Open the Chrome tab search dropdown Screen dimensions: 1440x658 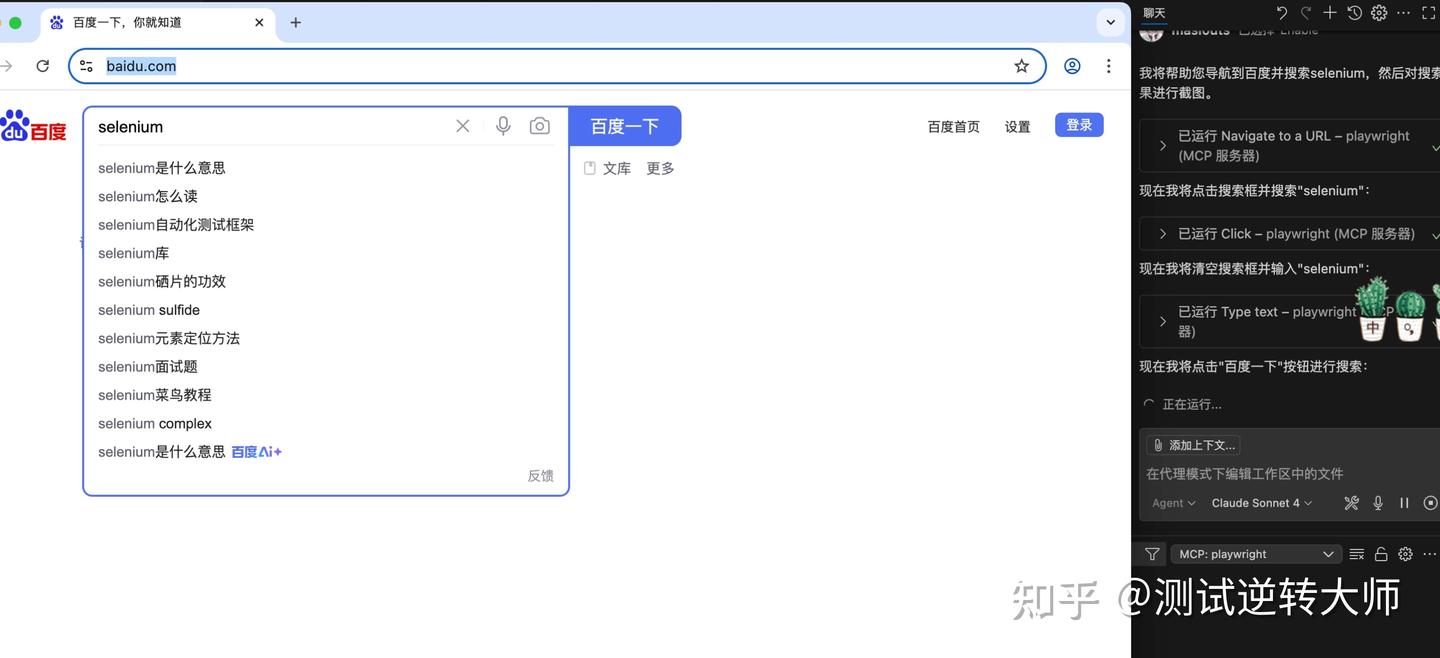pyautogui.click(x=1110, y=22)
